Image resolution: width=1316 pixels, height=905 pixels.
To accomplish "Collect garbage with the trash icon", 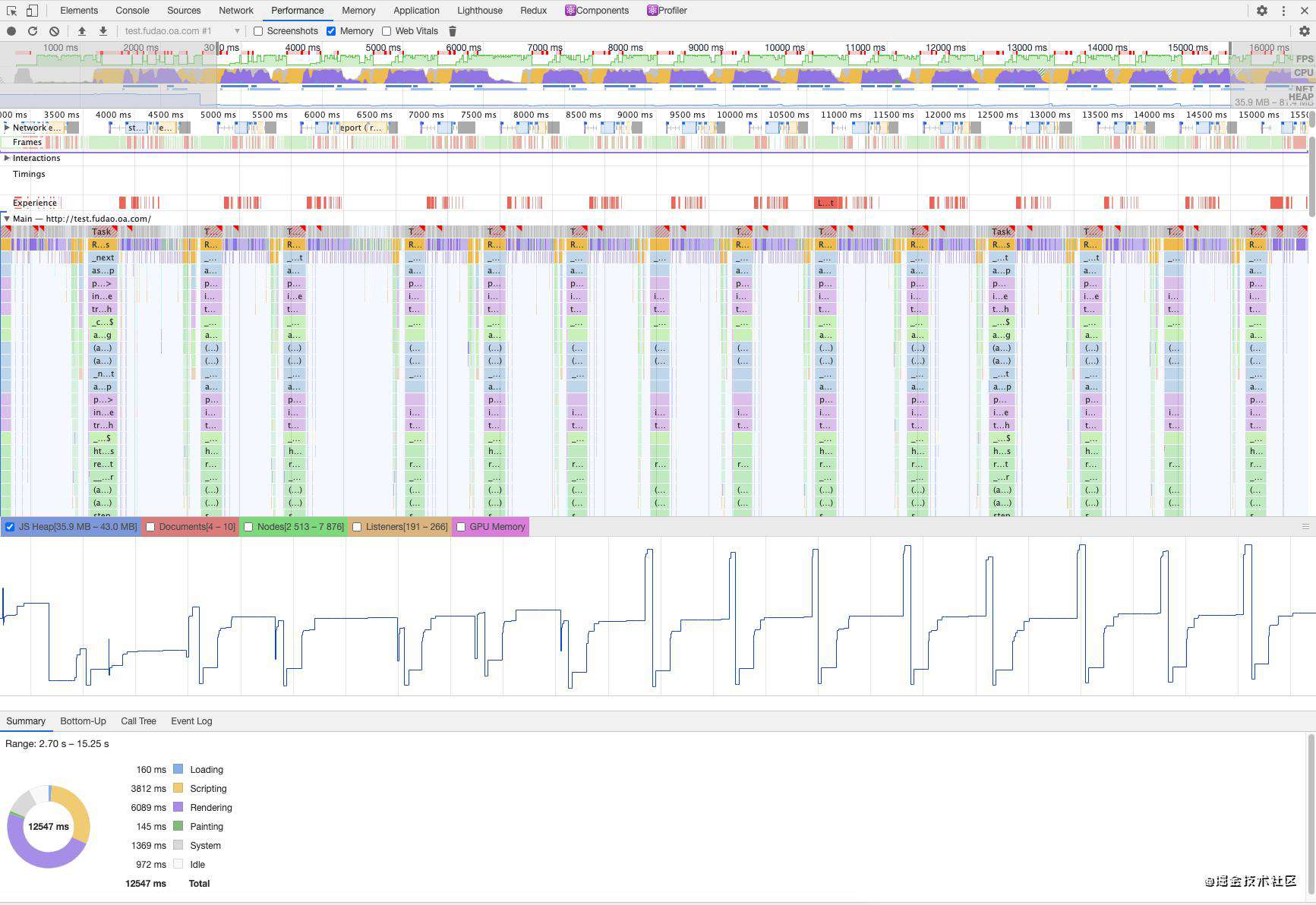I will [453, 31].
